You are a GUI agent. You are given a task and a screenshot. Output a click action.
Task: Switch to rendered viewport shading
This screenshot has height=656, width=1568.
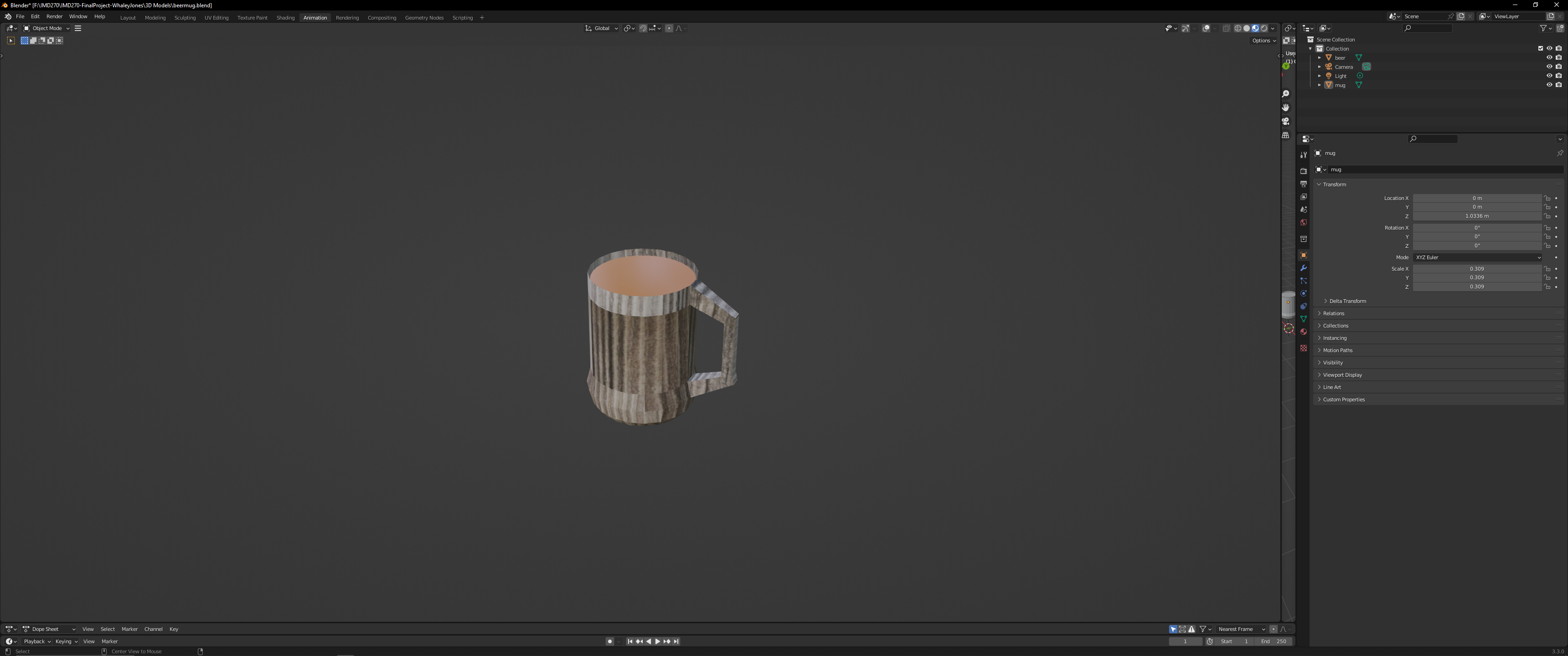(x=1264, y=29)
